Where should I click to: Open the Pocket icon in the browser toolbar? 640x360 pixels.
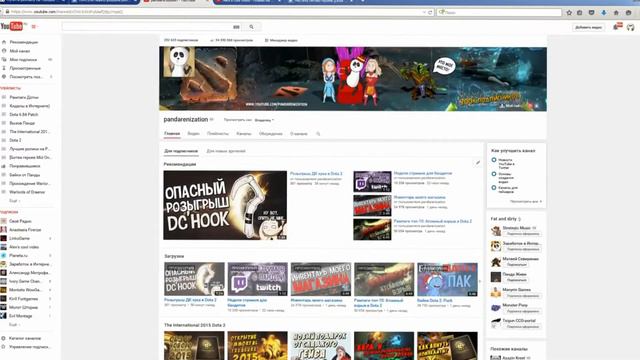(x=591, y=13)
